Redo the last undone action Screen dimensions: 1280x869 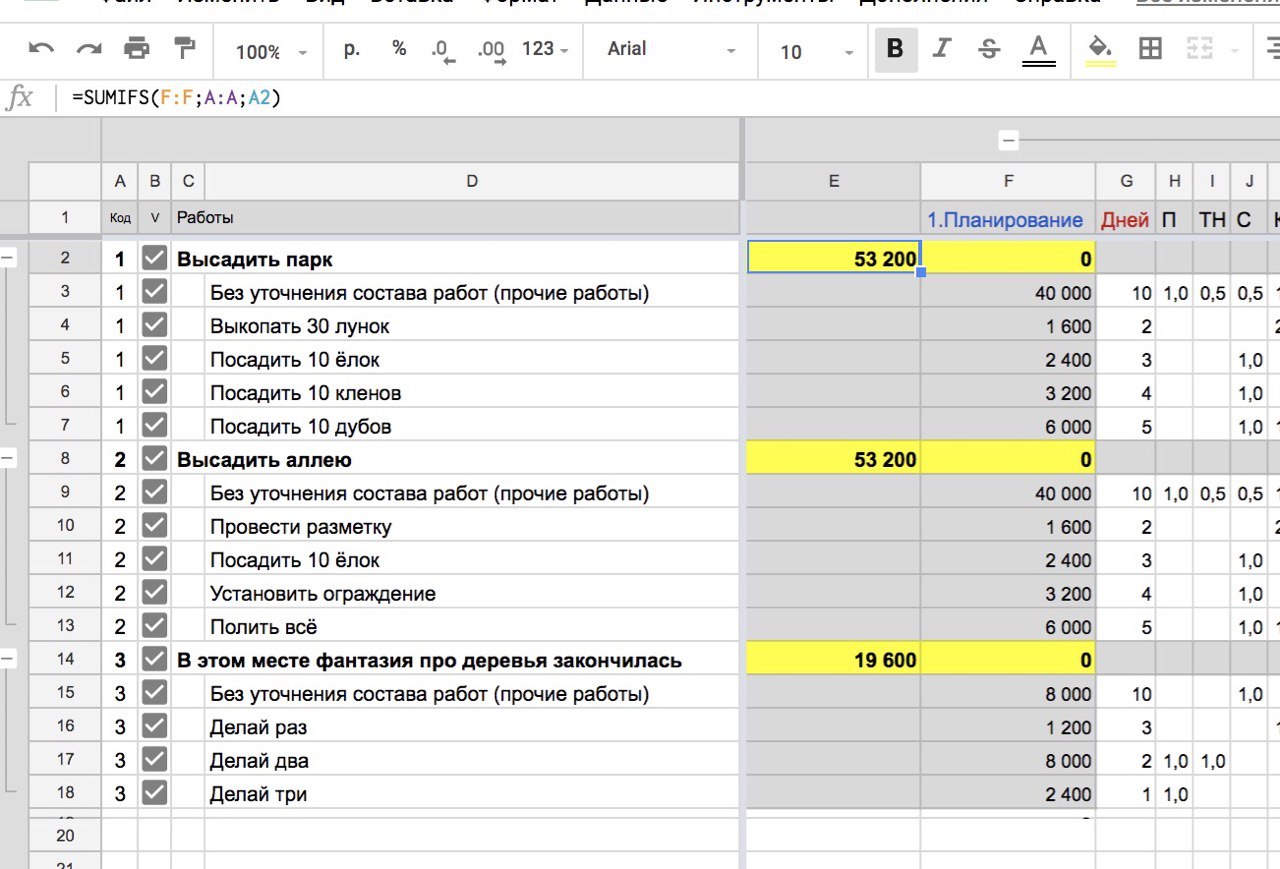(89, 49)
